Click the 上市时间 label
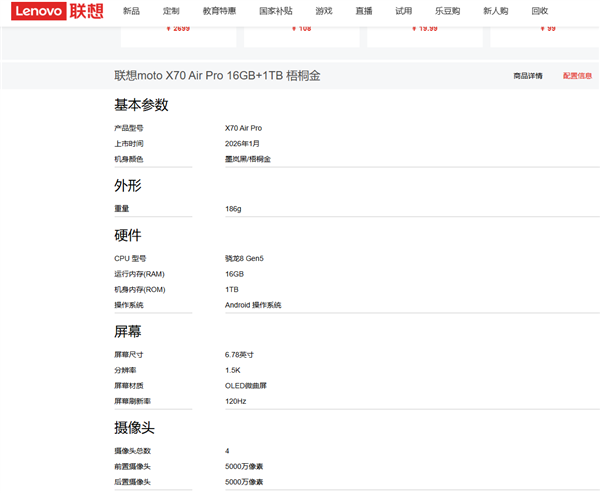The width and height of the screenshot is (600, 493). pos(129,144)
